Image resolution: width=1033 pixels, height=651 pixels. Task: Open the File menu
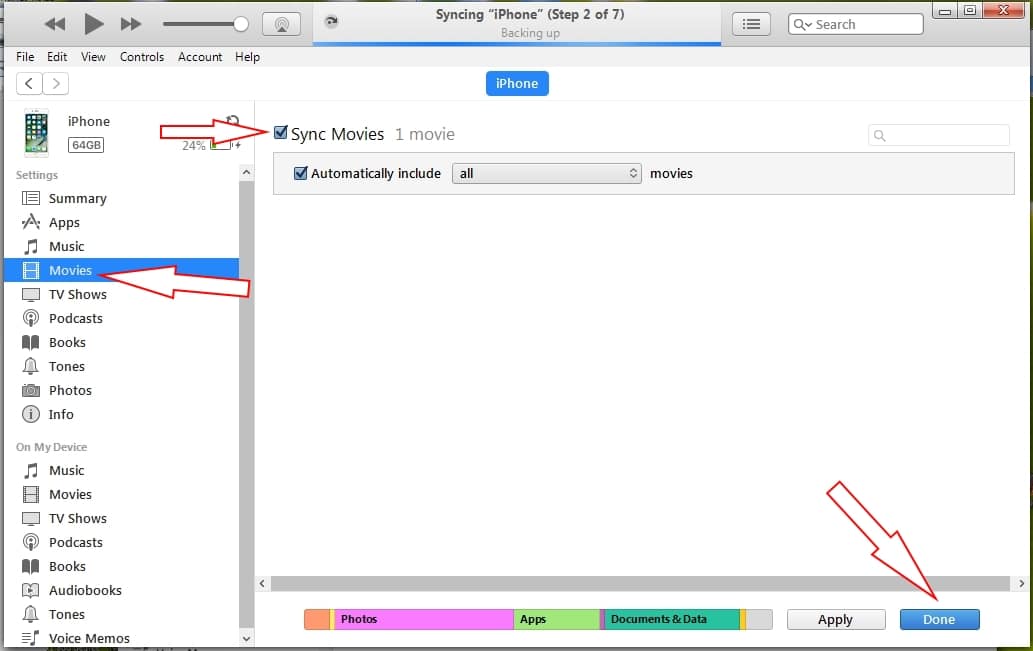click(x=25, y=57)
